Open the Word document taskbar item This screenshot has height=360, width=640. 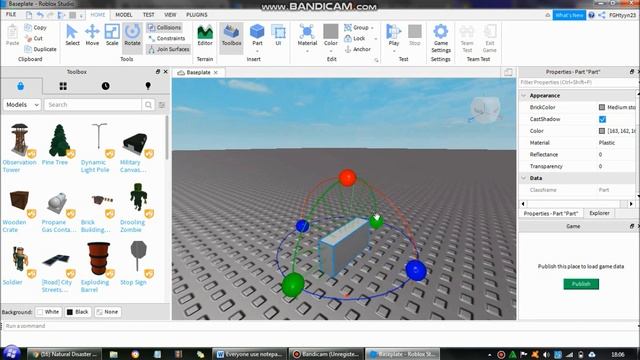click(249, 354)
